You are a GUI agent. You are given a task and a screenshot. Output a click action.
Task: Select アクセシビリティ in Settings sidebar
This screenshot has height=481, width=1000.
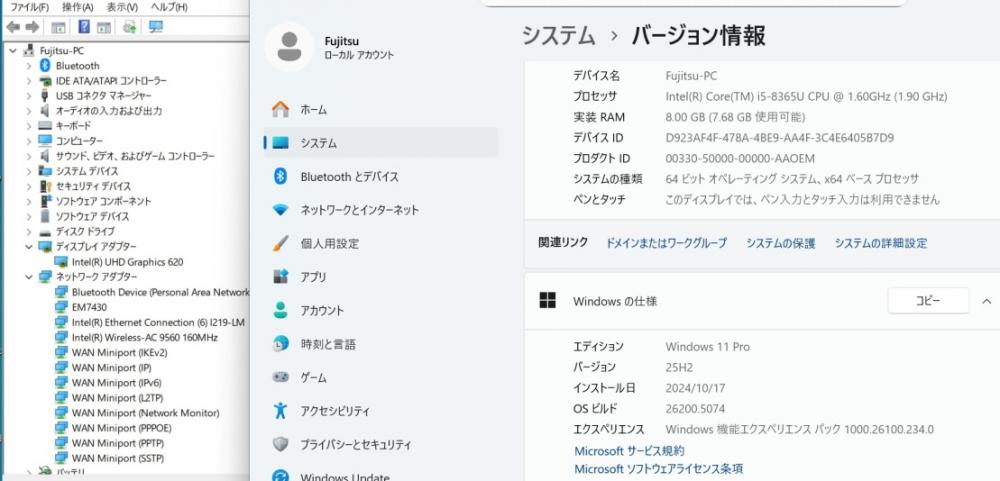coord(334,411)
